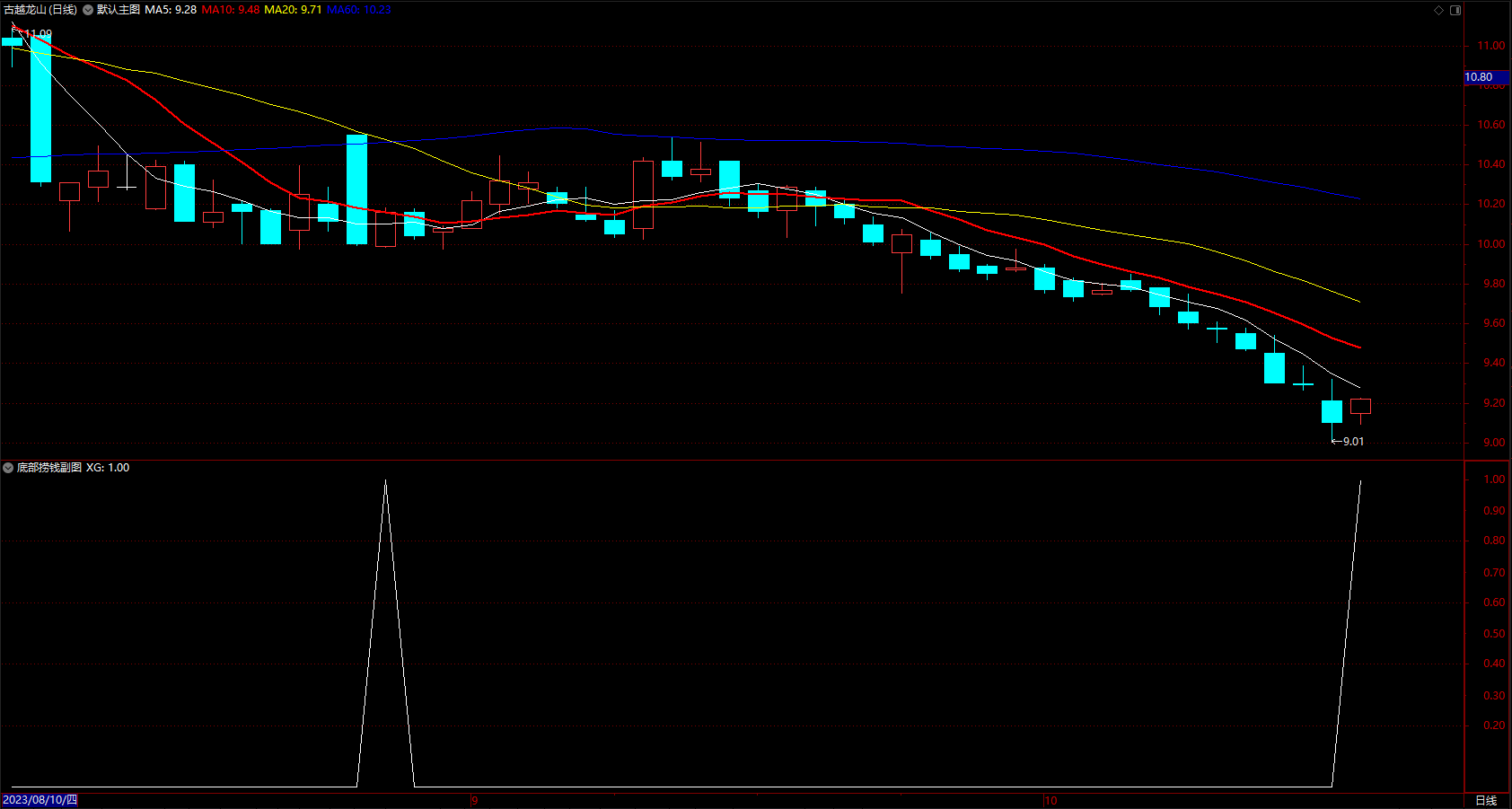Click the 默认主图 main chart label
Image resolution: width=1512 pixels, height=809 pixels.
(x=119, y=10)
